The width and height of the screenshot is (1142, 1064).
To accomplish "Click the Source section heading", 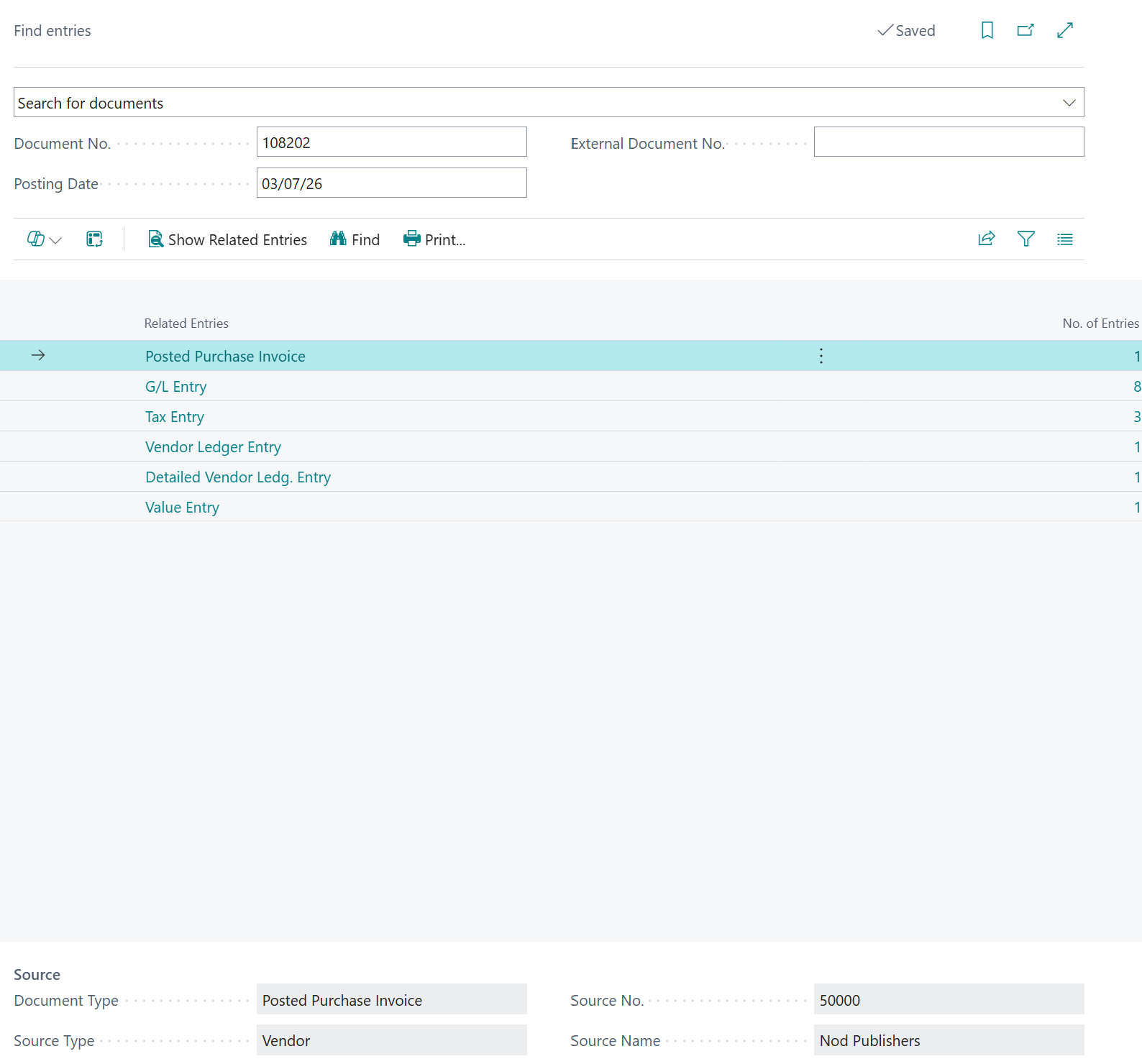I will [x=37, y=975].
